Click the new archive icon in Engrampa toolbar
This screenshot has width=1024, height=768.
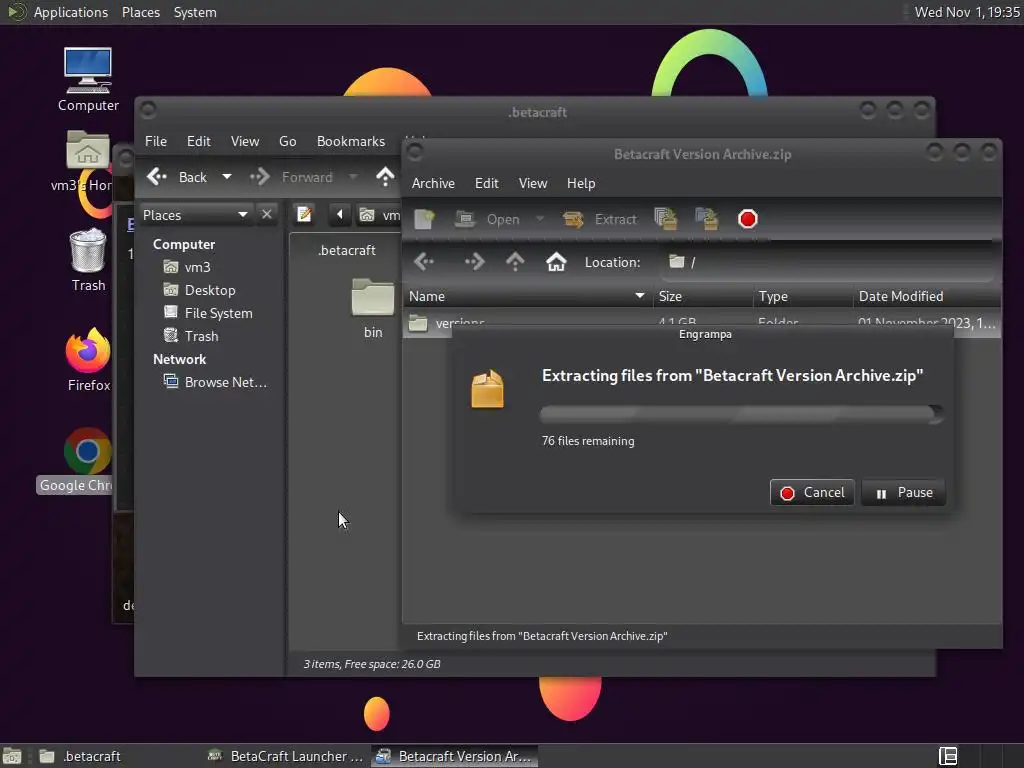click(x=424, y=219)
